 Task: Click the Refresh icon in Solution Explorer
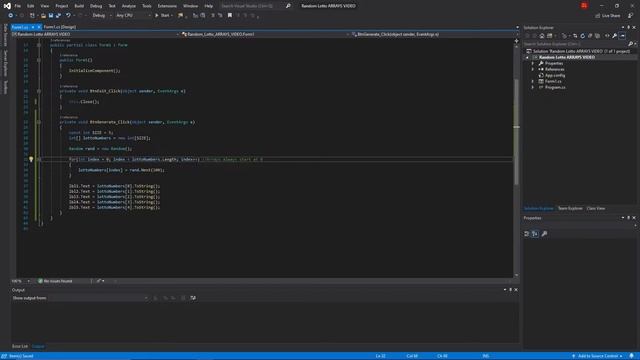click(x=582, y=36)
